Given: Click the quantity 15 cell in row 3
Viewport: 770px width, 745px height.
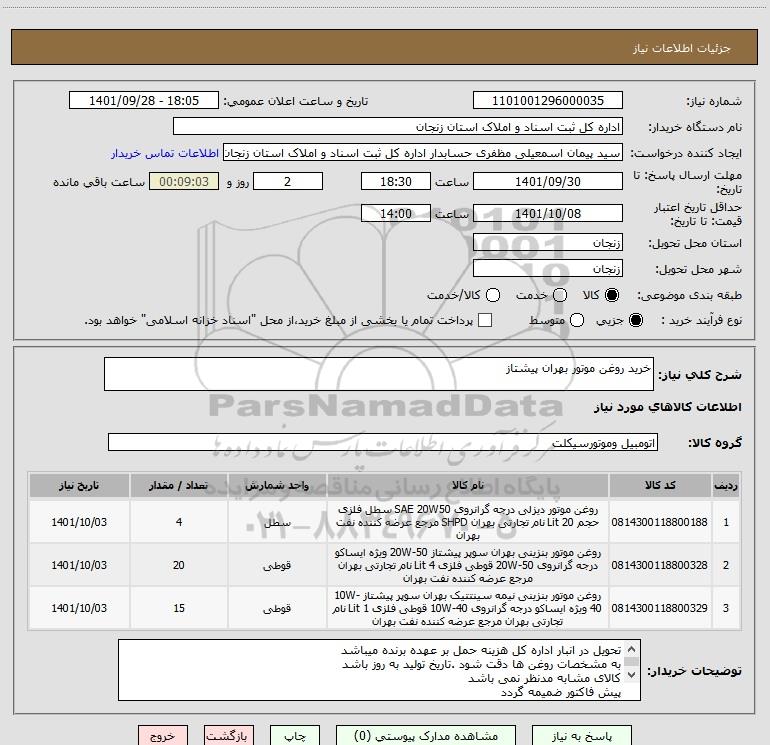Looking at the screenshot, I should (x=179, y=608).
